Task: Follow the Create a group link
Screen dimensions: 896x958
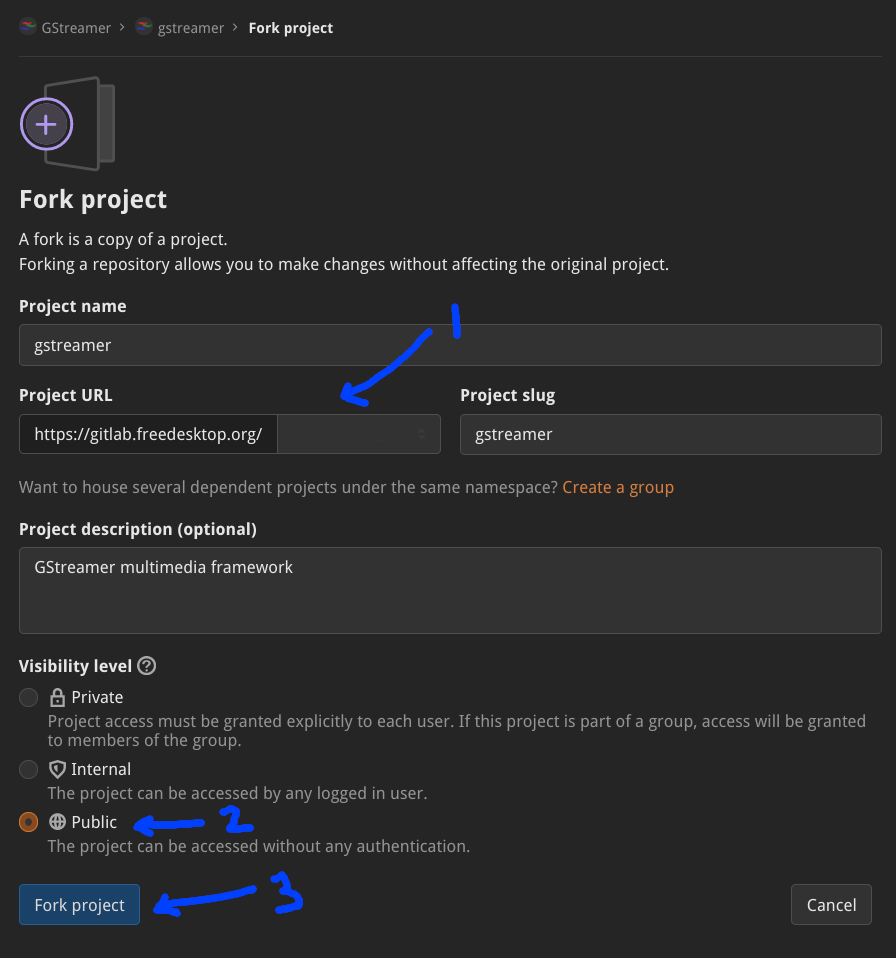Action: click(618, 488)
